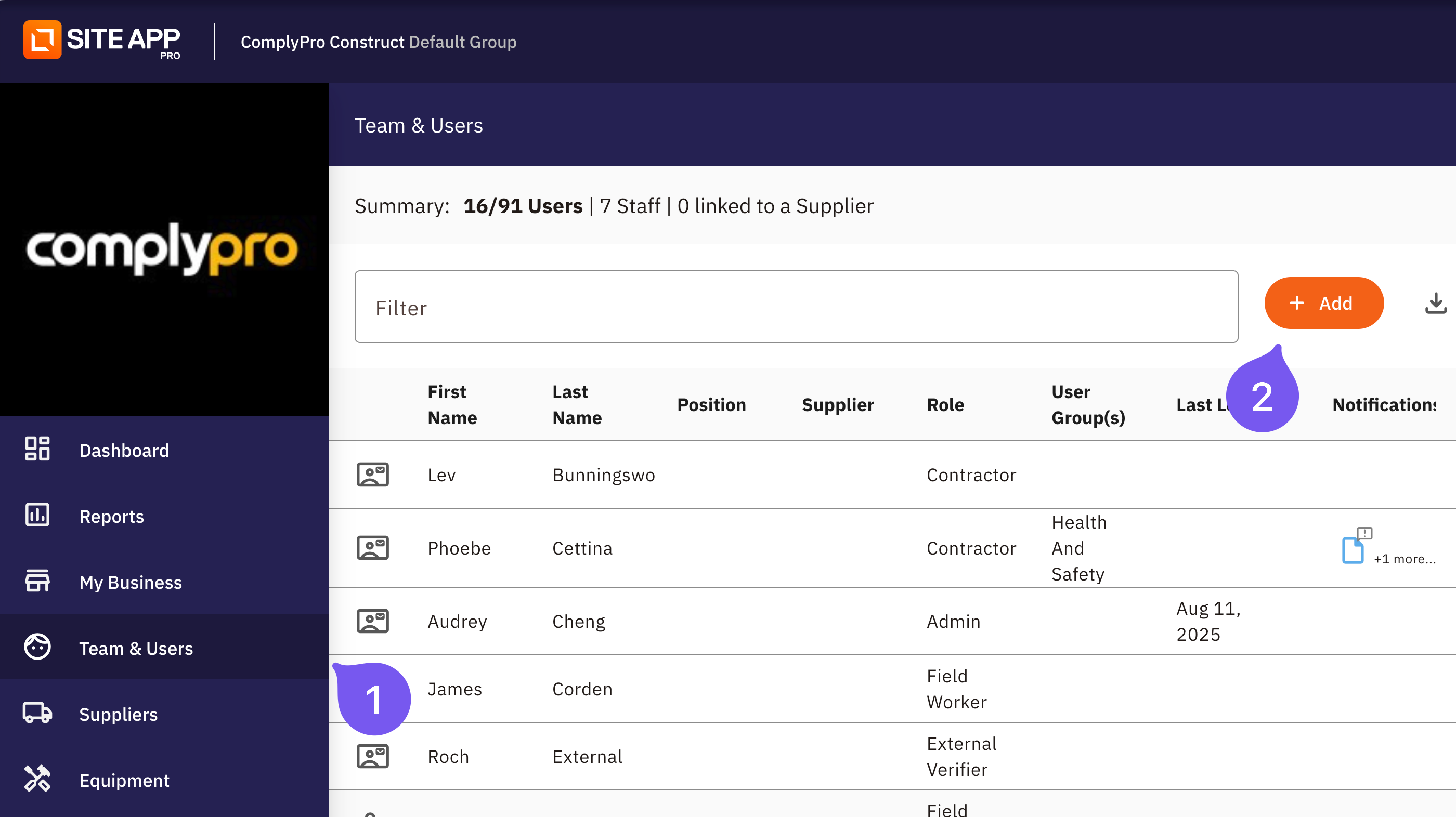Click the My Business storefront icon
Screen dimensions: 1456x817
click(37, 582)
